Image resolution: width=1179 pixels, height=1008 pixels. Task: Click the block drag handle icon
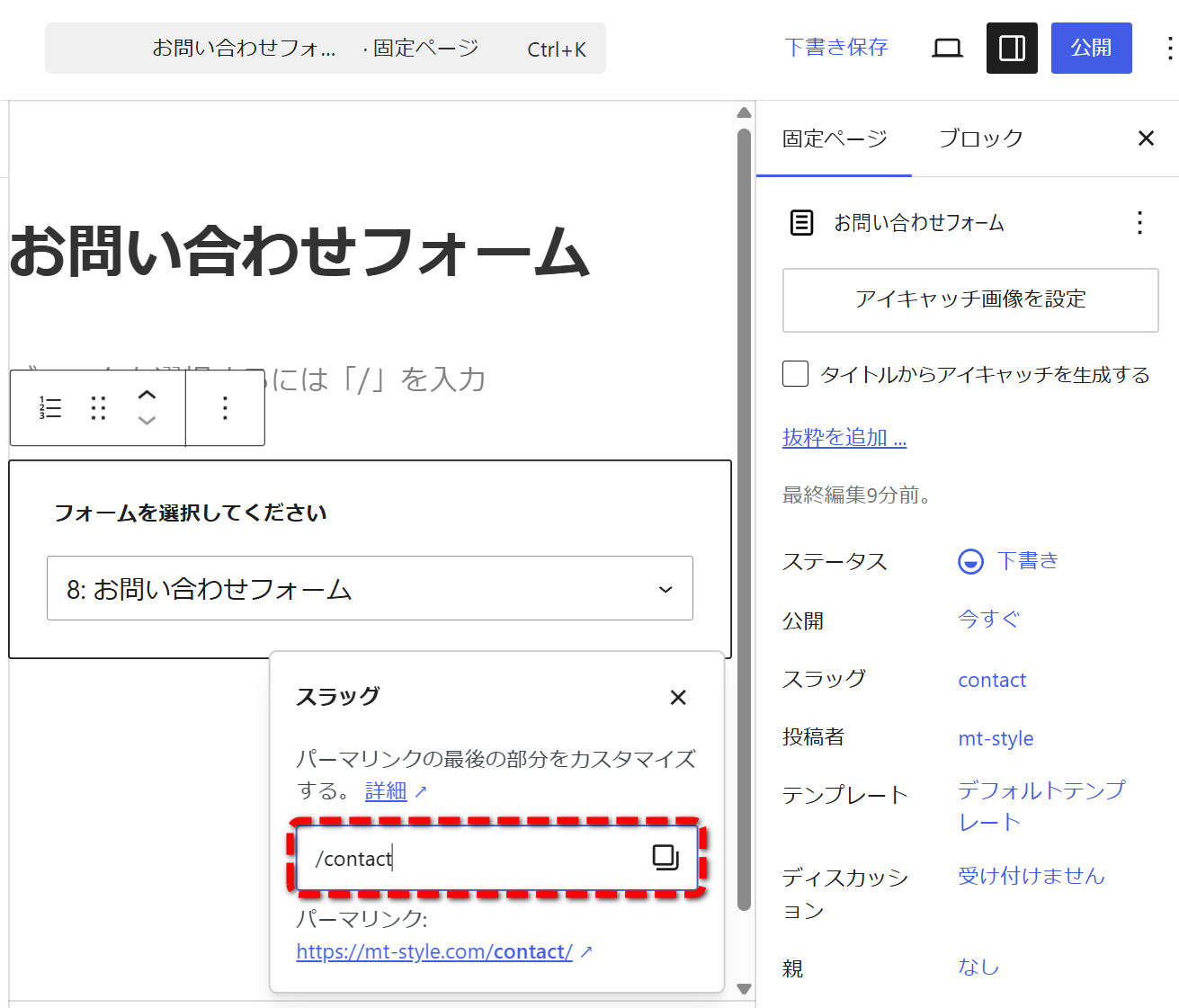coord(99,407)
